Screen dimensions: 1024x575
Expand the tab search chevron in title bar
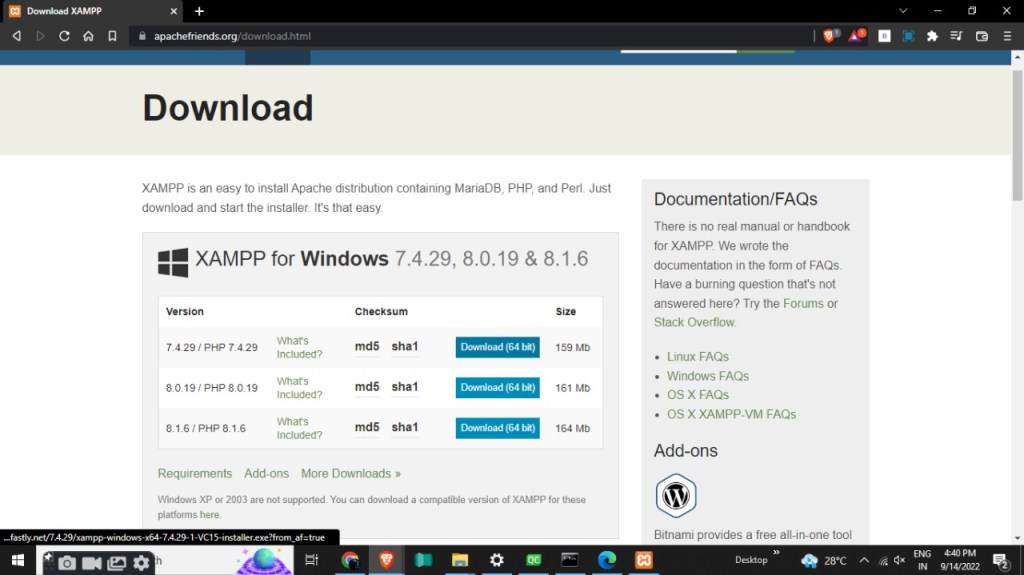click(904, 11)
